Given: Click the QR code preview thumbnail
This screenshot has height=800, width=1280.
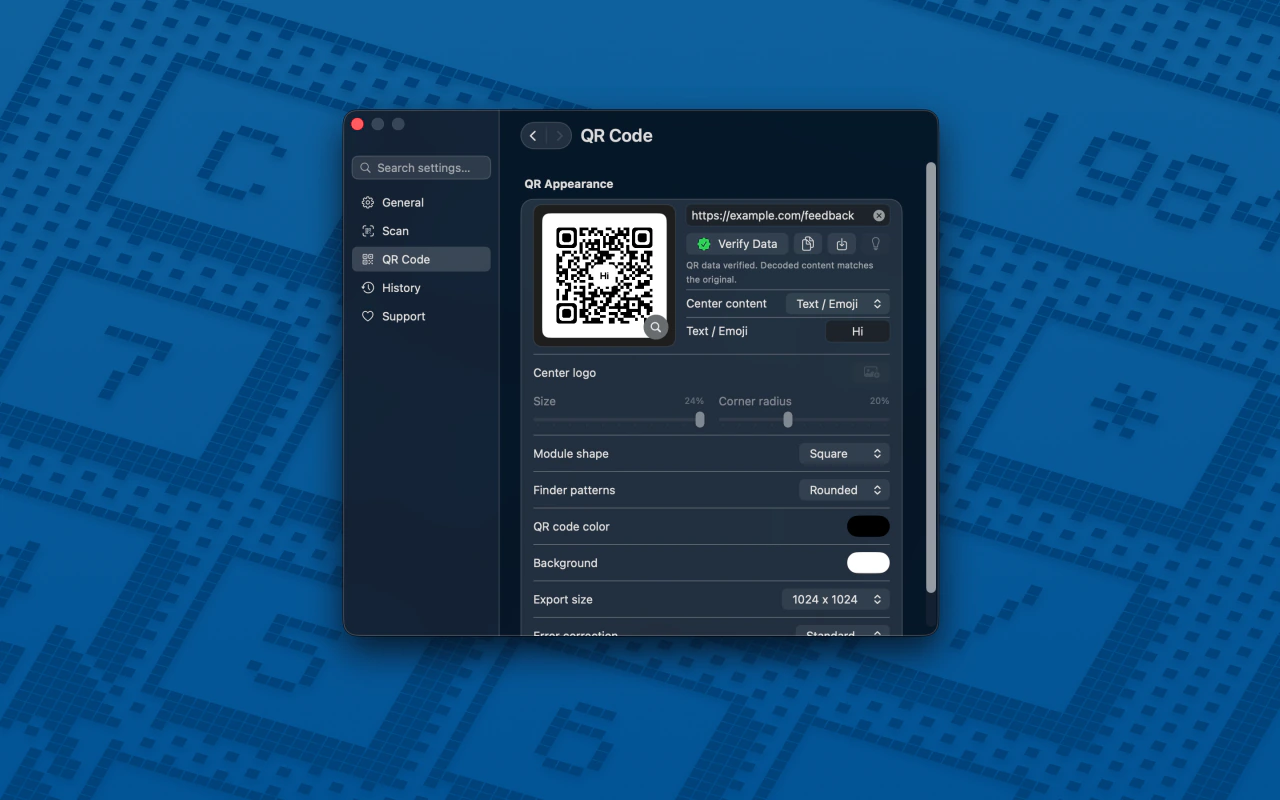Looking at the screenshot, I should point(604,276).
